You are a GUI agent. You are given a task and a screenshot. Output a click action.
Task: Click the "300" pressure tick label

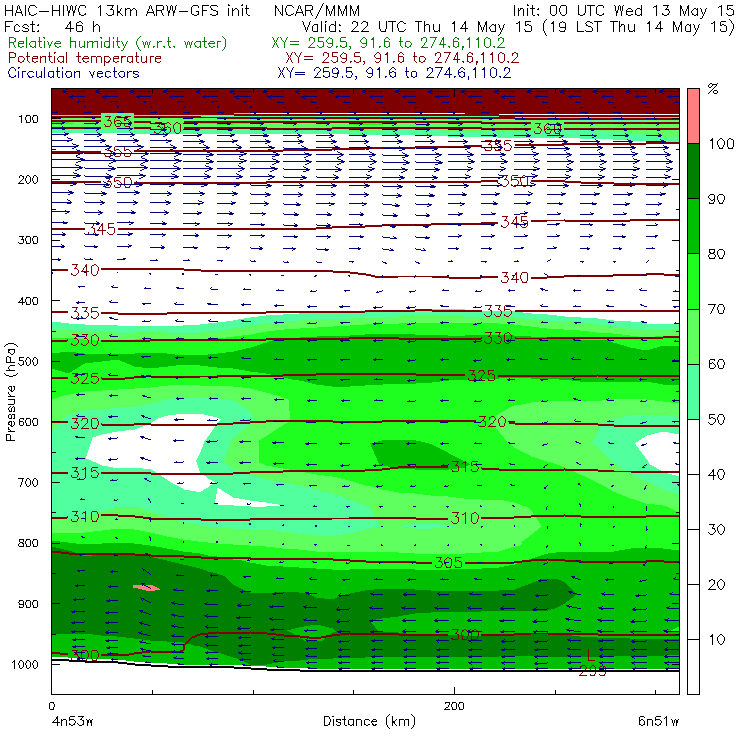(x=28, y=240)
